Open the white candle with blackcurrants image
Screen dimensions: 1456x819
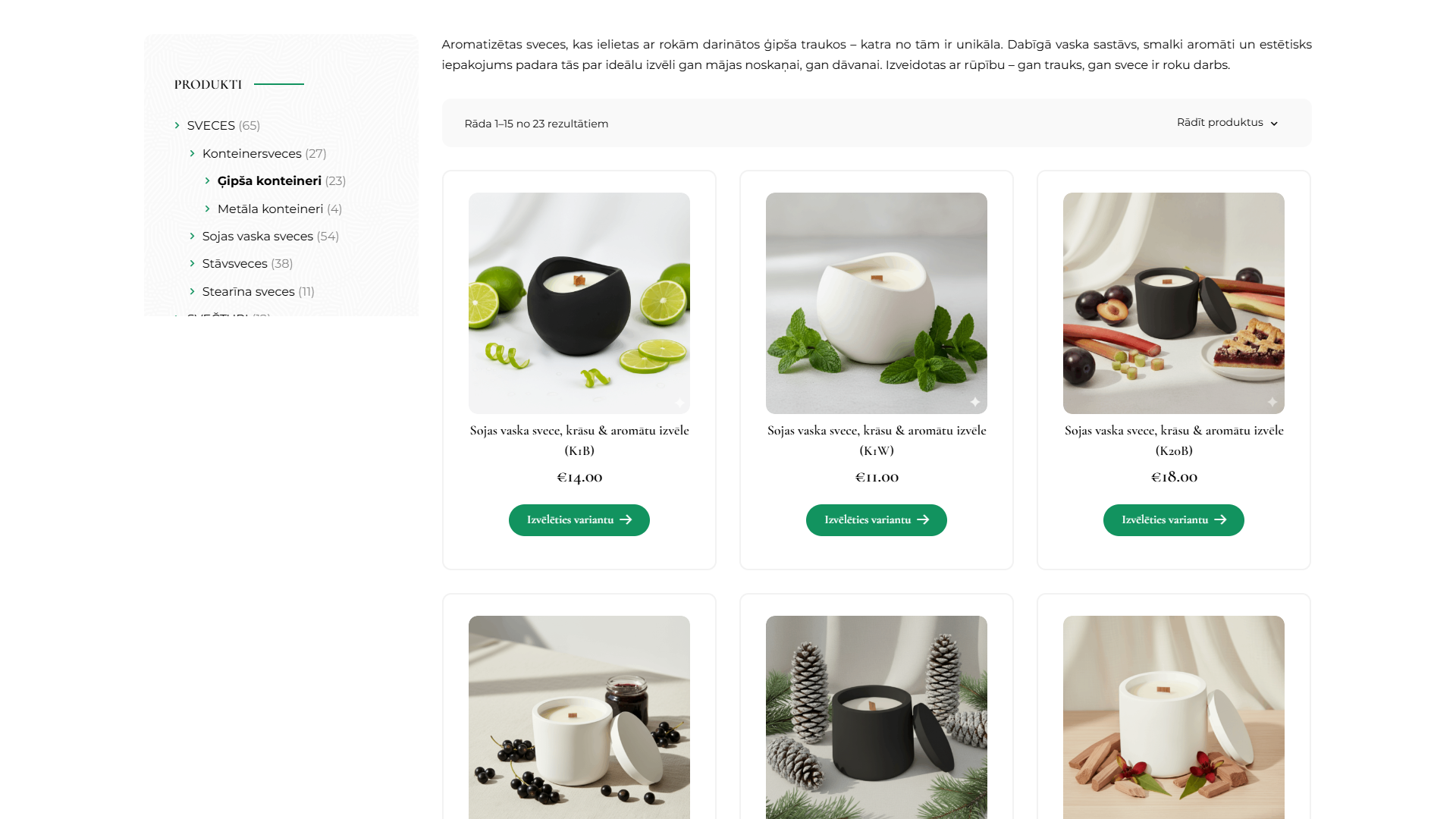pos(579,717)
